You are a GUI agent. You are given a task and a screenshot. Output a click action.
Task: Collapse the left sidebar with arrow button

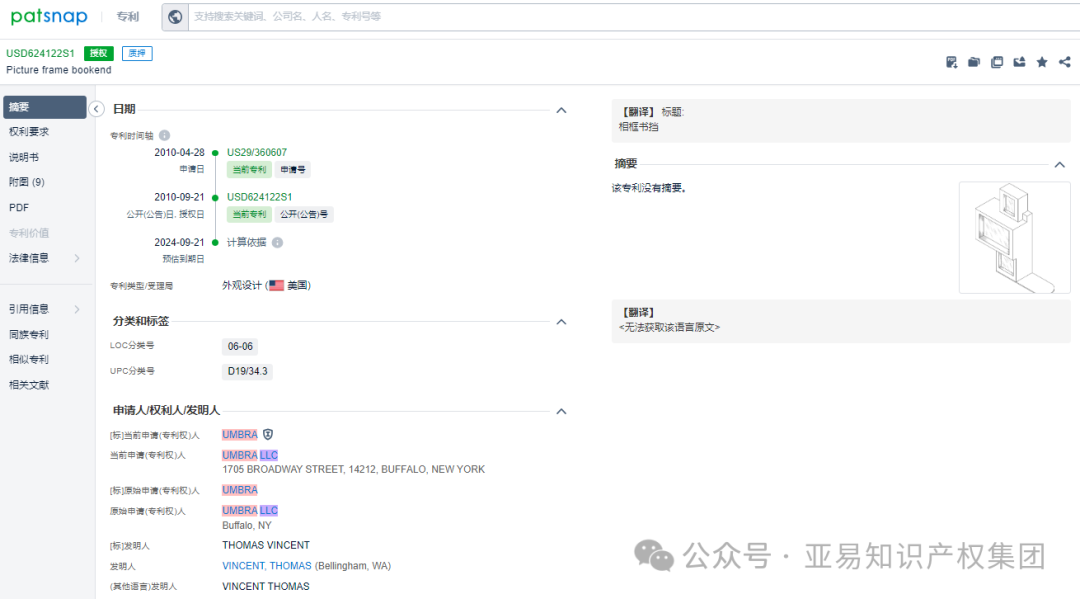tap(96, 109)
